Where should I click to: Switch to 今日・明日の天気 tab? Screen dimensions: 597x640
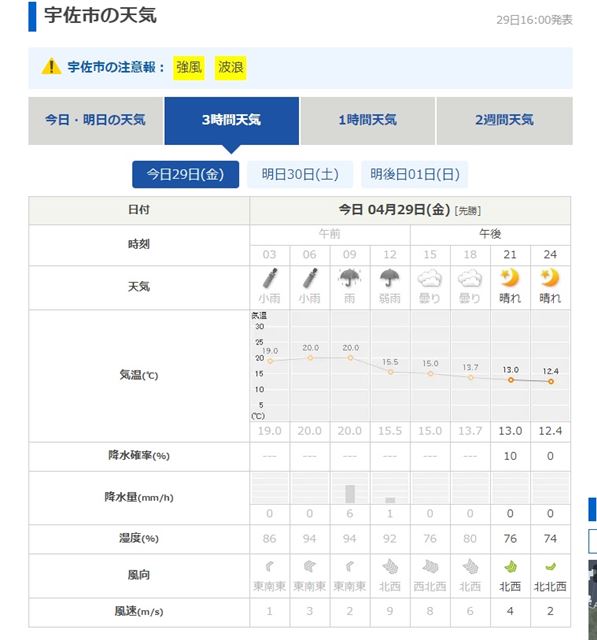coord(95,120)
